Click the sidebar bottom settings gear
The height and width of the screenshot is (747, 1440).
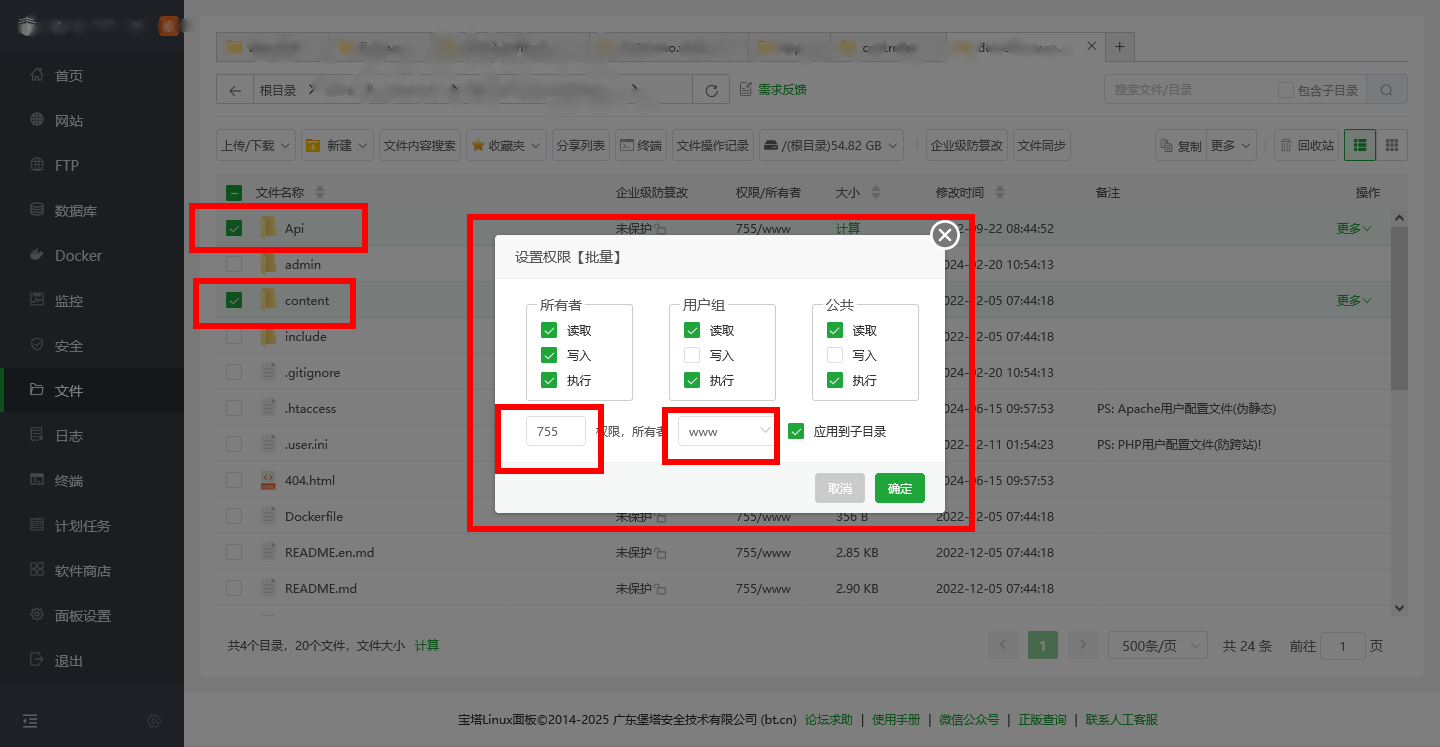154,721
